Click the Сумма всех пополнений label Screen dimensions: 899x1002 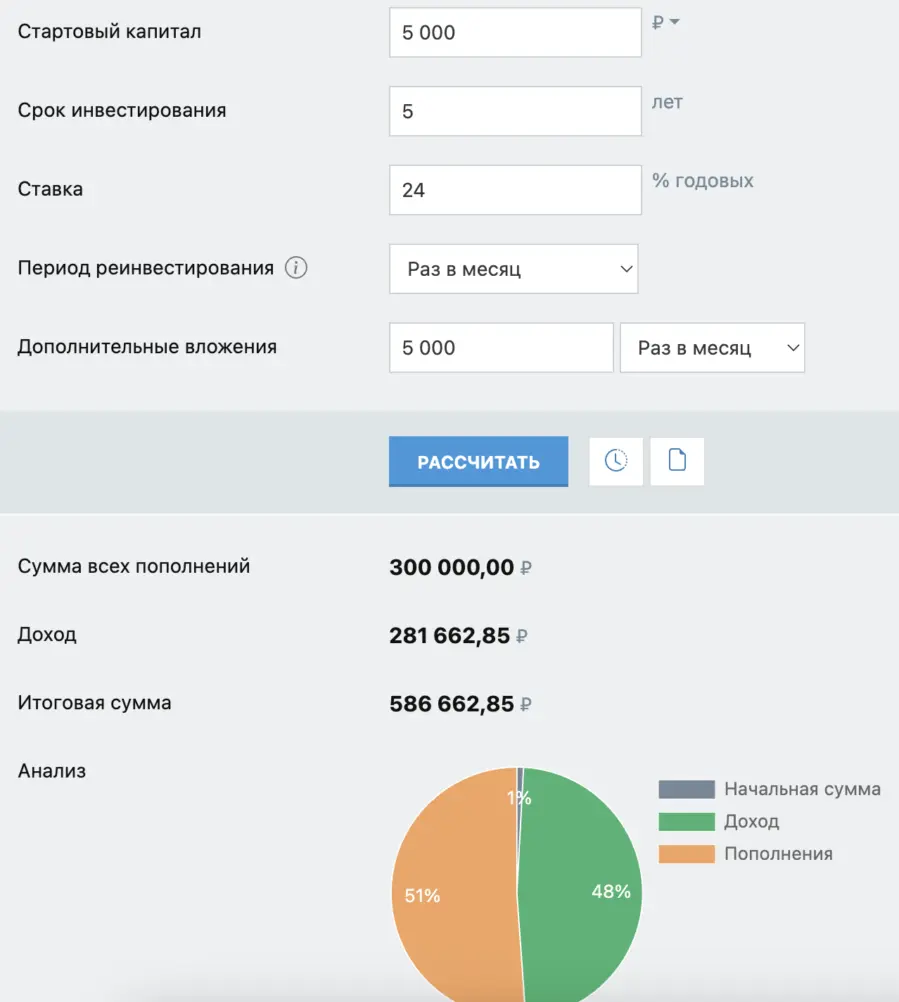(134, 566)
